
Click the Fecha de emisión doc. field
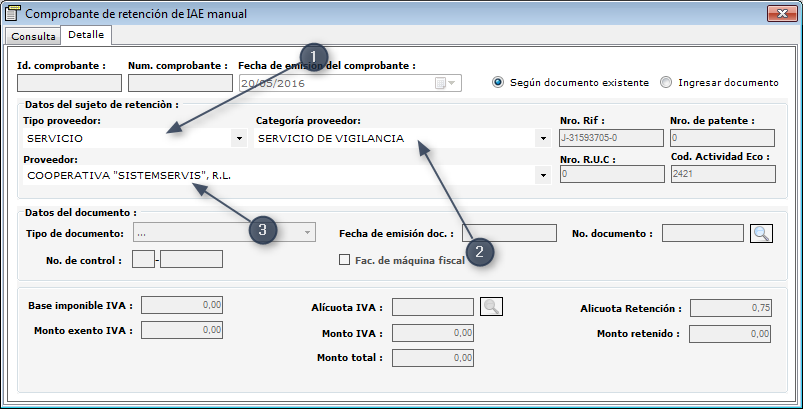coord(509,233)
